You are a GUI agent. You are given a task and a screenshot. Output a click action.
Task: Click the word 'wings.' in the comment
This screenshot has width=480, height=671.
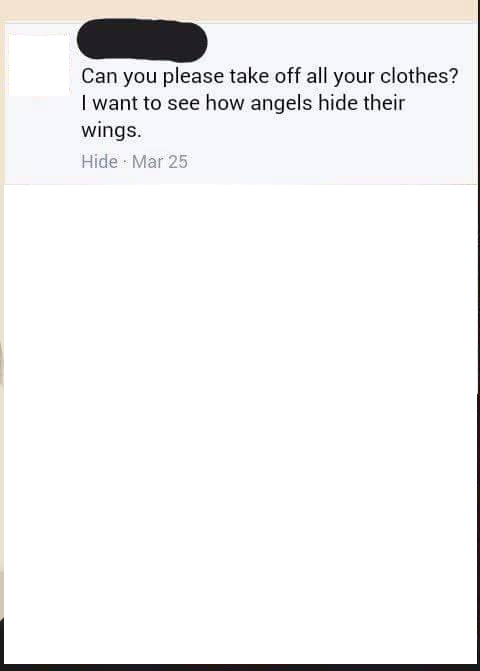(111, 130)
